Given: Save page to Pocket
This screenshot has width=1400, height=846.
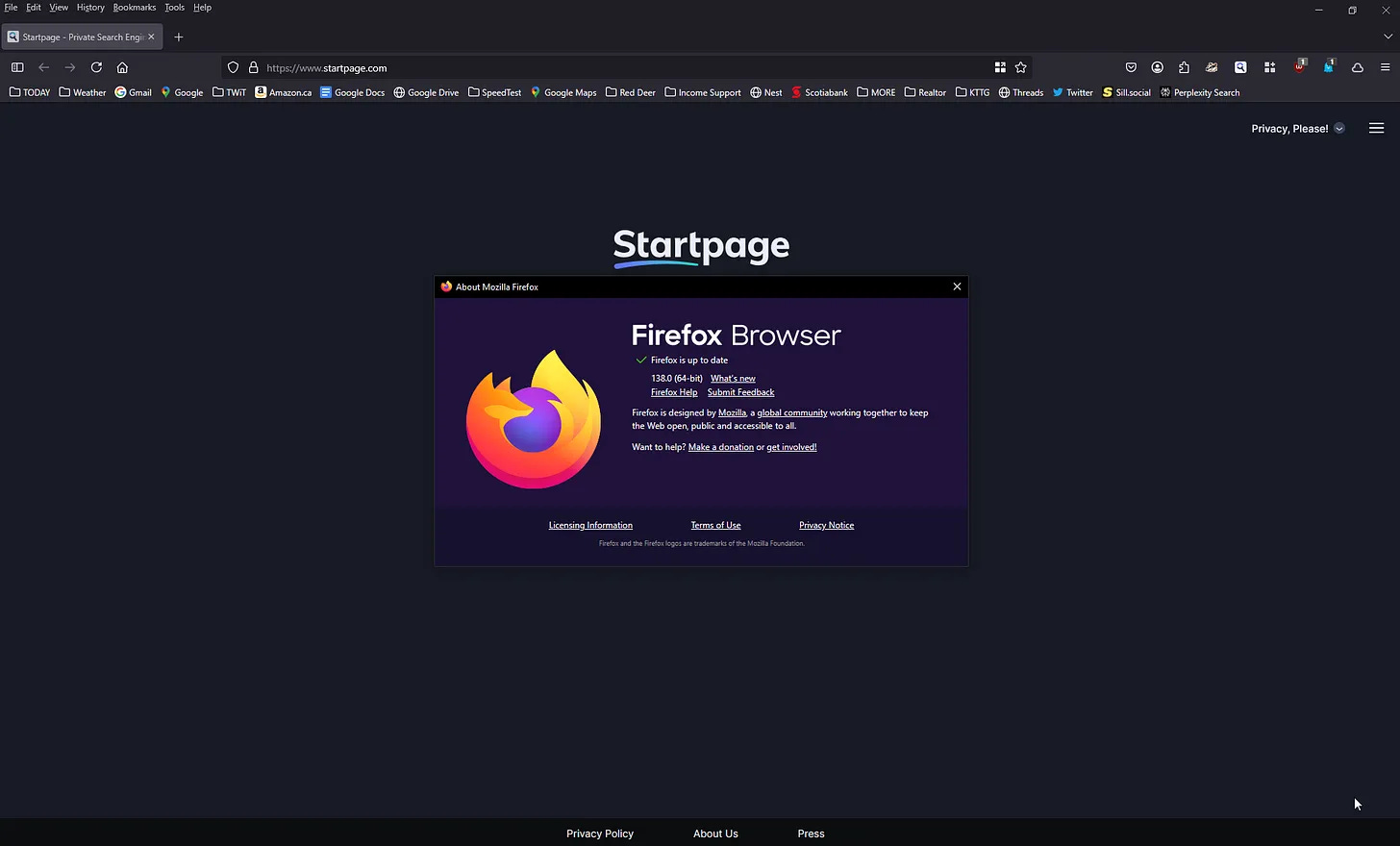Looking at the screenshot, I should coord(1131,67).
